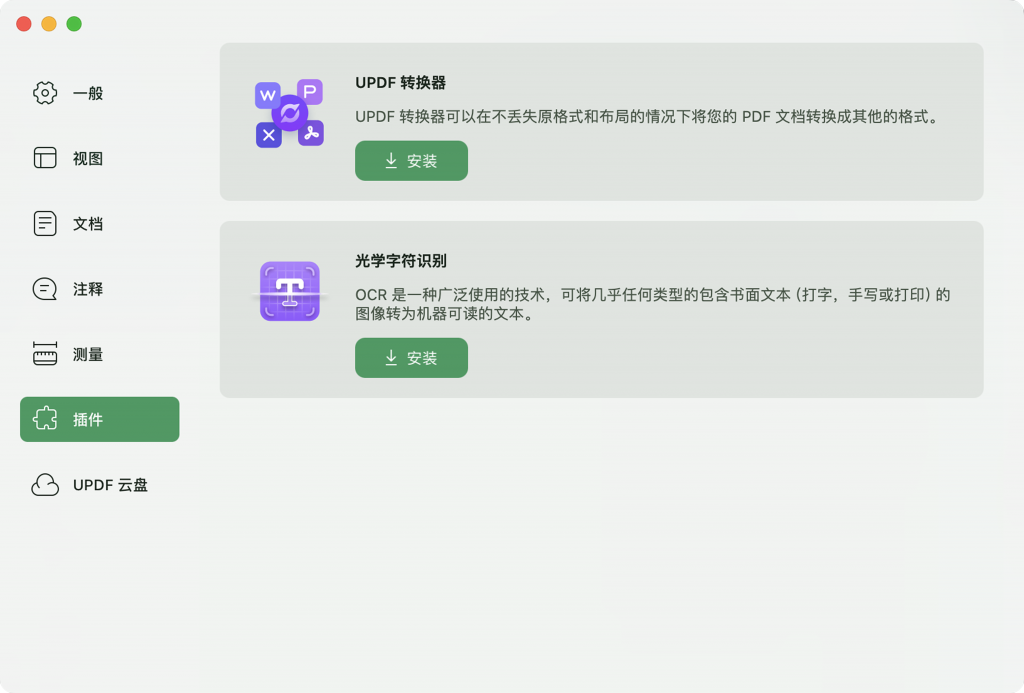This screenshot has width=1024, height=693.
Task: Click the UPDF 转换器 title text
Action: (400, 83)
